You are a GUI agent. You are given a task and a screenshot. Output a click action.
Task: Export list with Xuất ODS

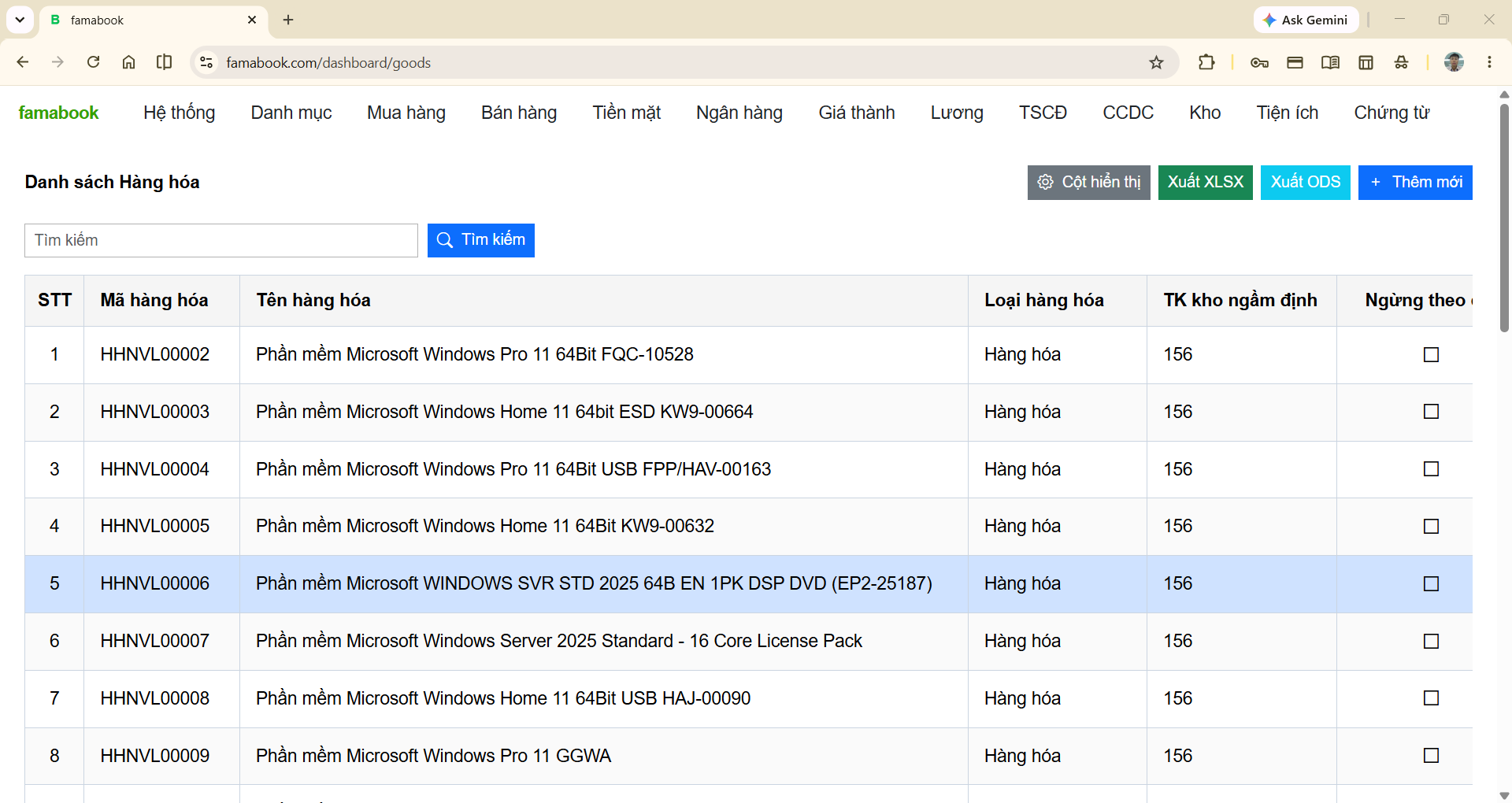[1306, 183]
